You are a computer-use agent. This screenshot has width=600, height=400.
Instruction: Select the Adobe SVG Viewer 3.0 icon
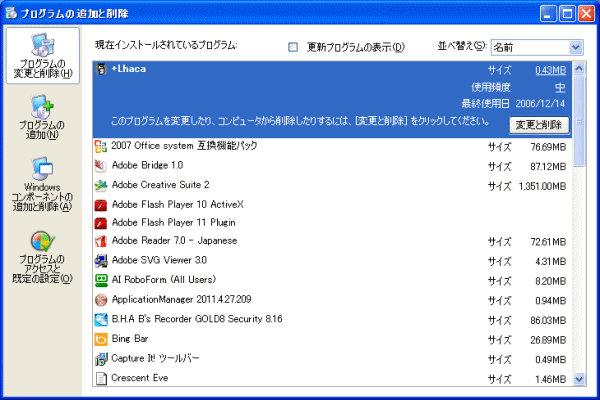click(x=100, y=261)
